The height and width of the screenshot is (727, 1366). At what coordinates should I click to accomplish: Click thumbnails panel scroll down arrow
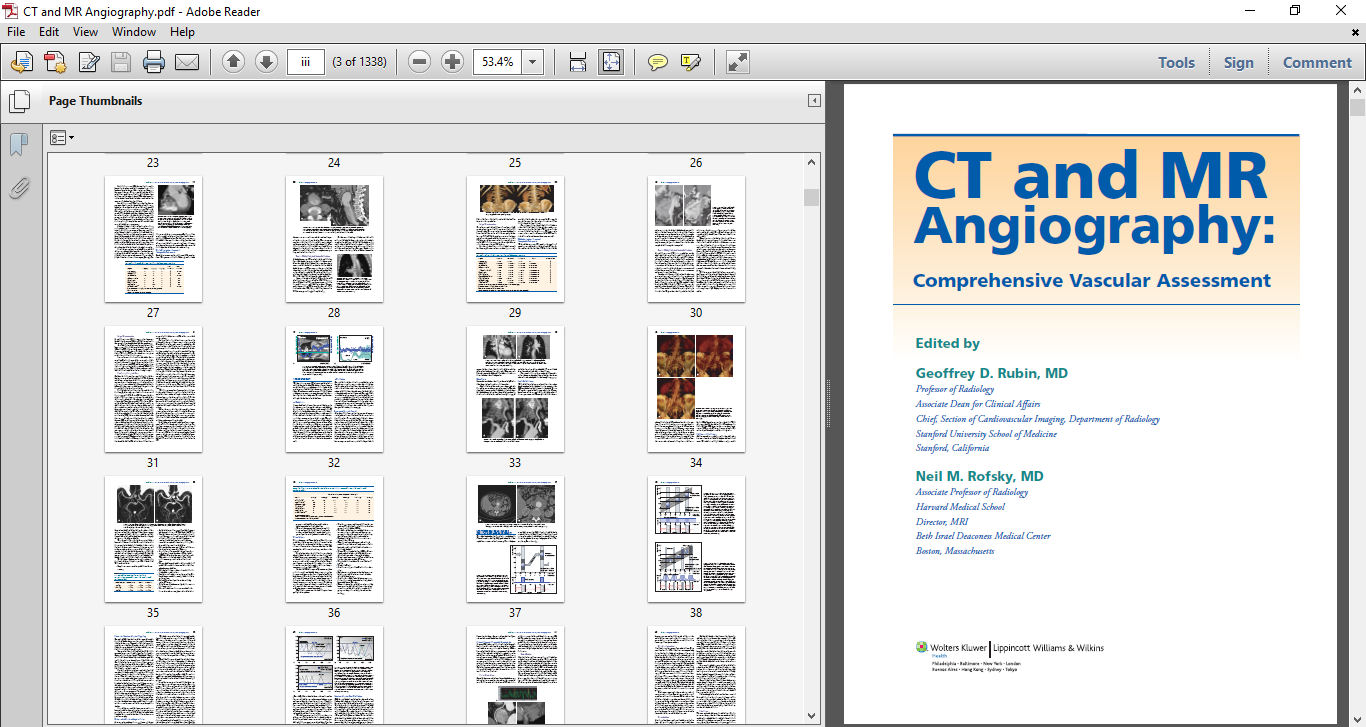[x=811, y=716]
